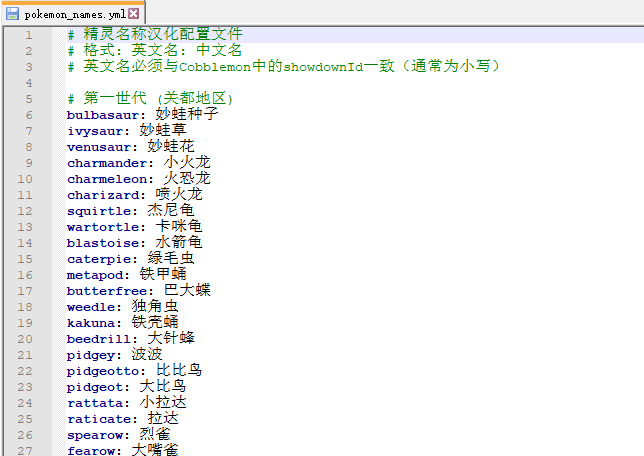Image resolution: width=644 pixels, height=456 pixels.
Task: Click the key 'caterpie'
Action: [x=98, y=260]
